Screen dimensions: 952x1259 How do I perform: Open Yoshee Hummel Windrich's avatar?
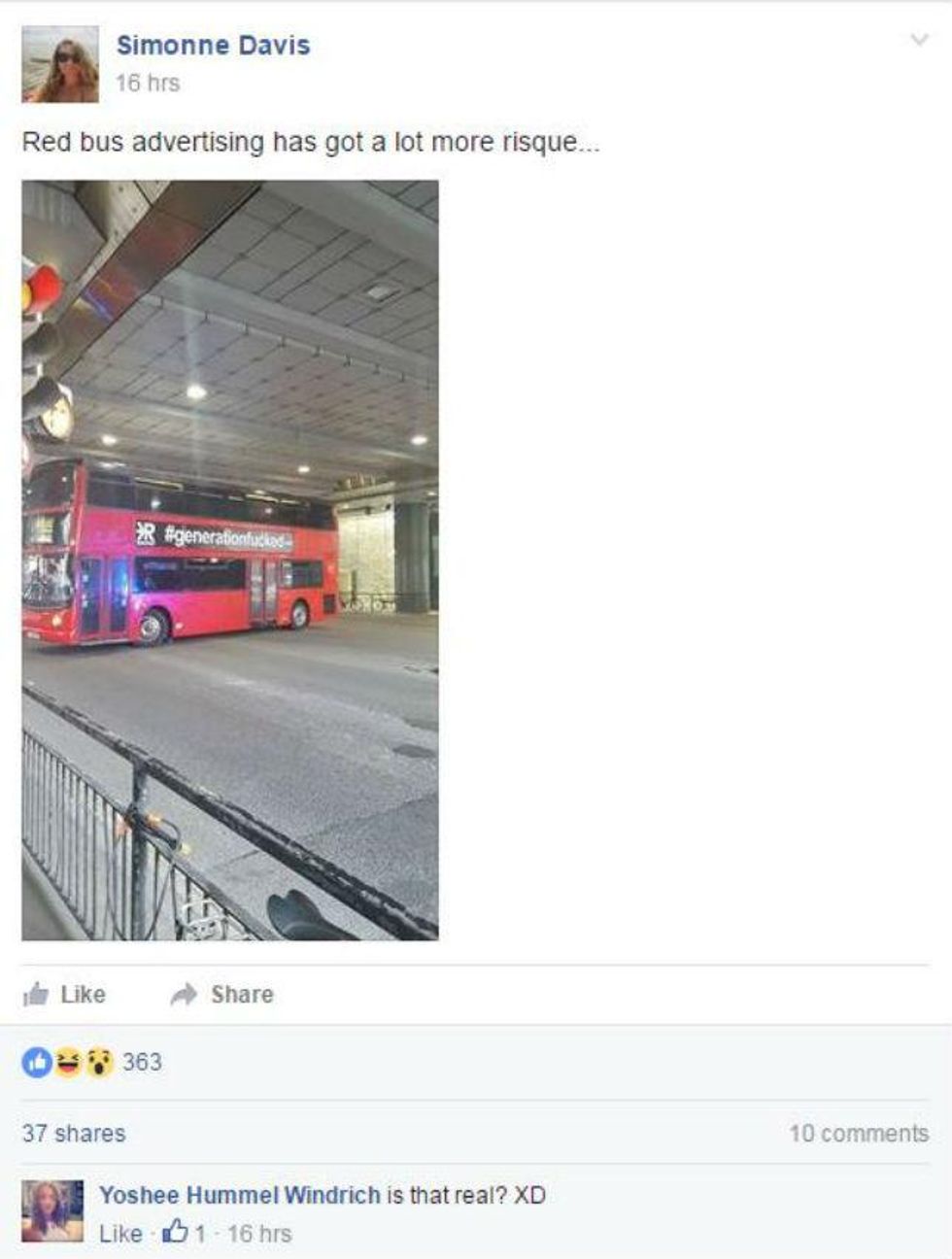tap(52, 1211)
